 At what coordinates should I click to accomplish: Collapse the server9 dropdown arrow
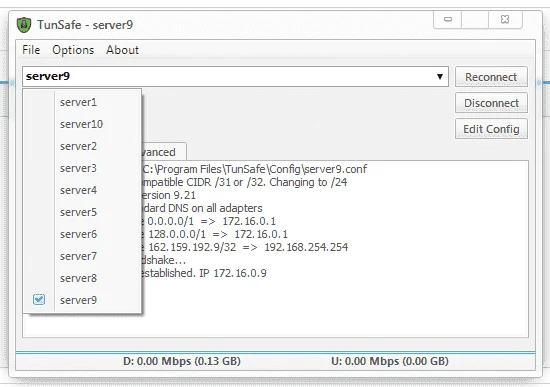pos(440,76)
